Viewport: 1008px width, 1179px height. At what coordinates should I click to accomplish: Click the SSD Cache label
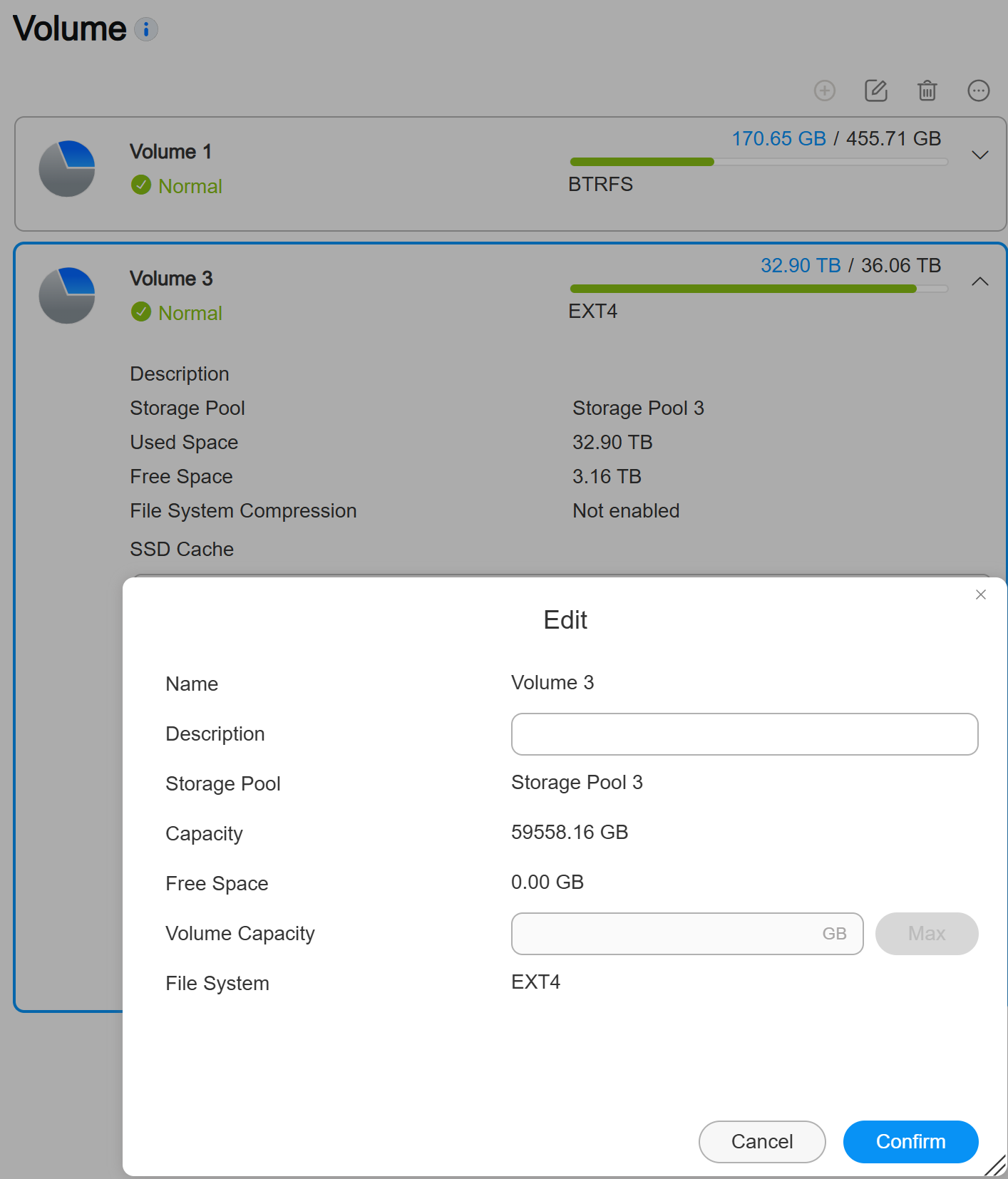coord(182,549)
